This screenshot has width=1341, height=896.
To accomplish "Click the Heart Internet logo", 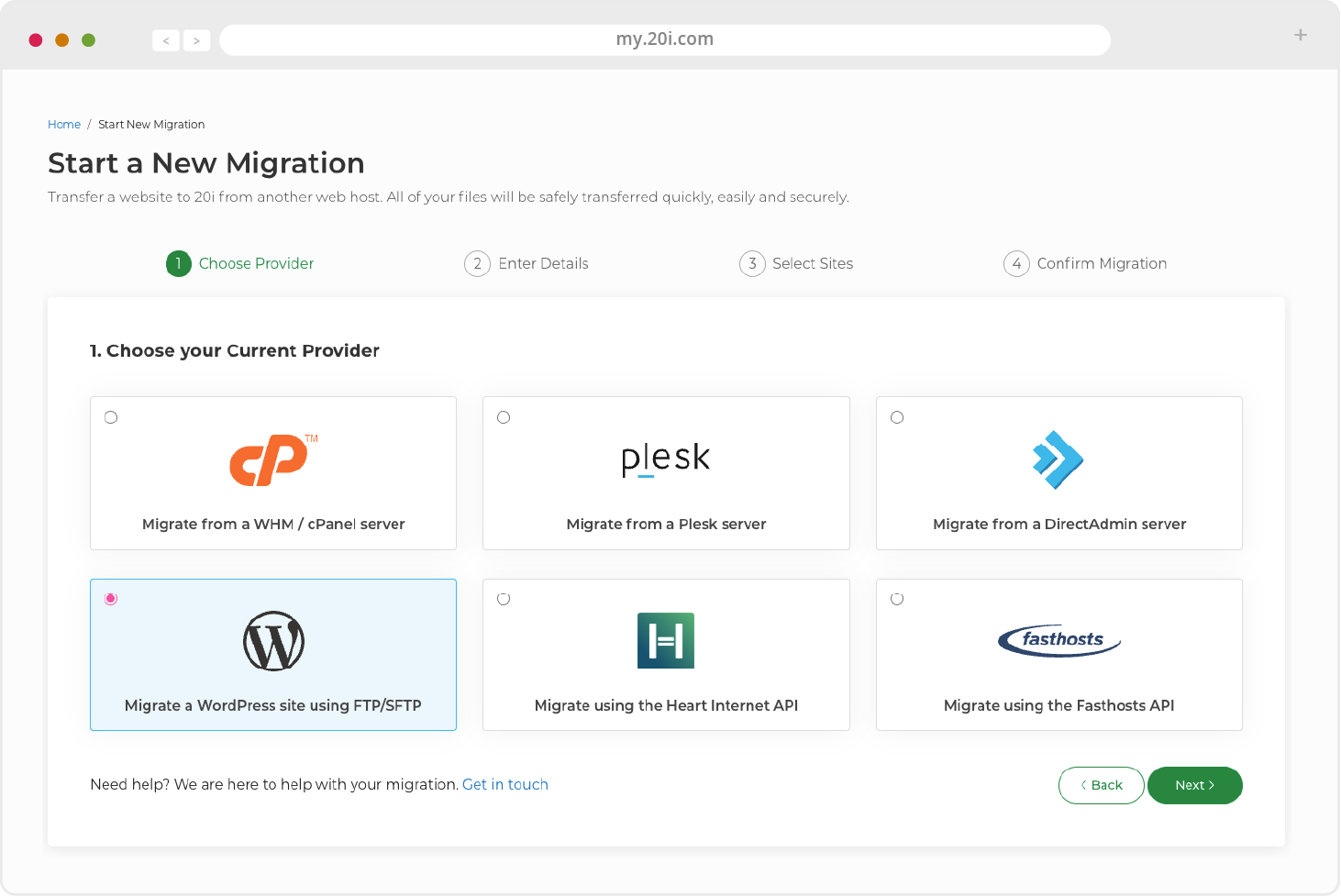I will (666, 640).
